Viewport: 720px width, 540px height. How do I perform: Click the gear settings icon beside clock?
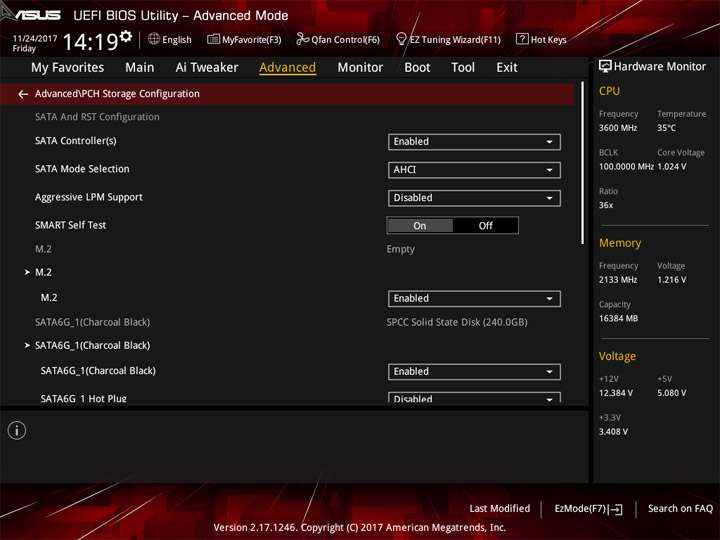(x=126, y=36)
